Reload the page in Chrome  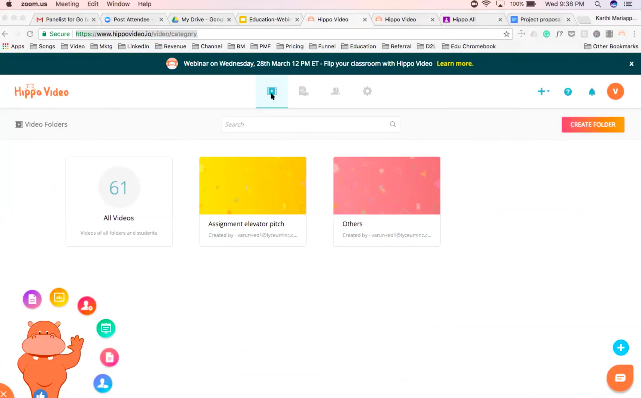click(x=29, y=34)
